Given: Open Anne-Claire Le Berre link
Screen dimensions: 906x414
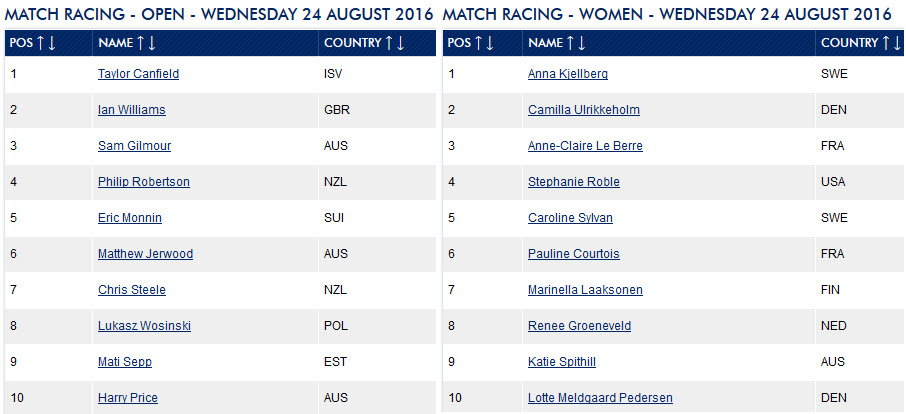Looking at the screenshot, I should pyautogui.click(x=585, y=146).
